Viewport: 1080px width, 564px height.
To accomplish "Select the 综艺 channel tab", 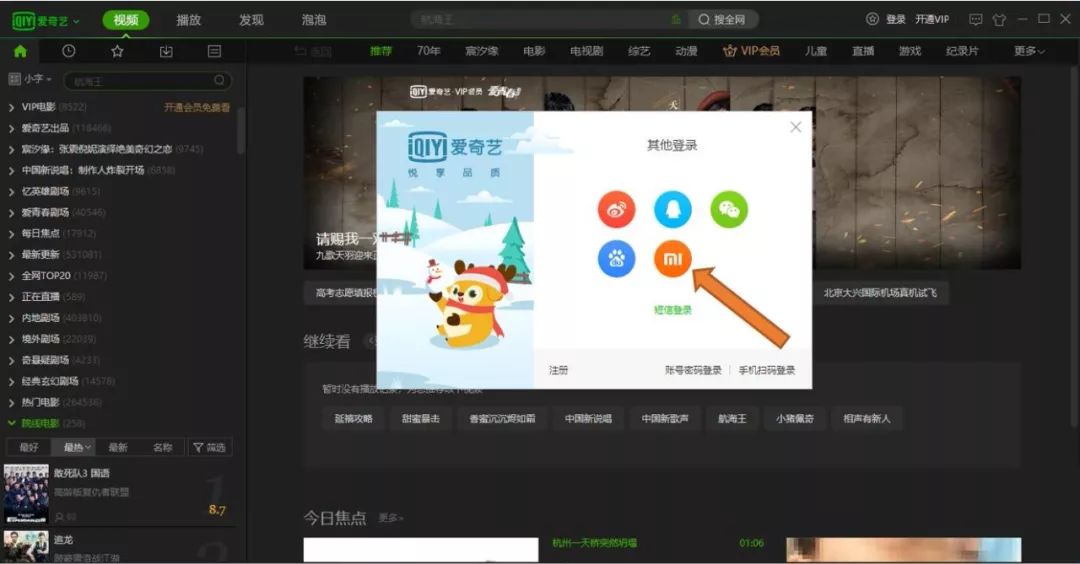I will click(639, 51).
